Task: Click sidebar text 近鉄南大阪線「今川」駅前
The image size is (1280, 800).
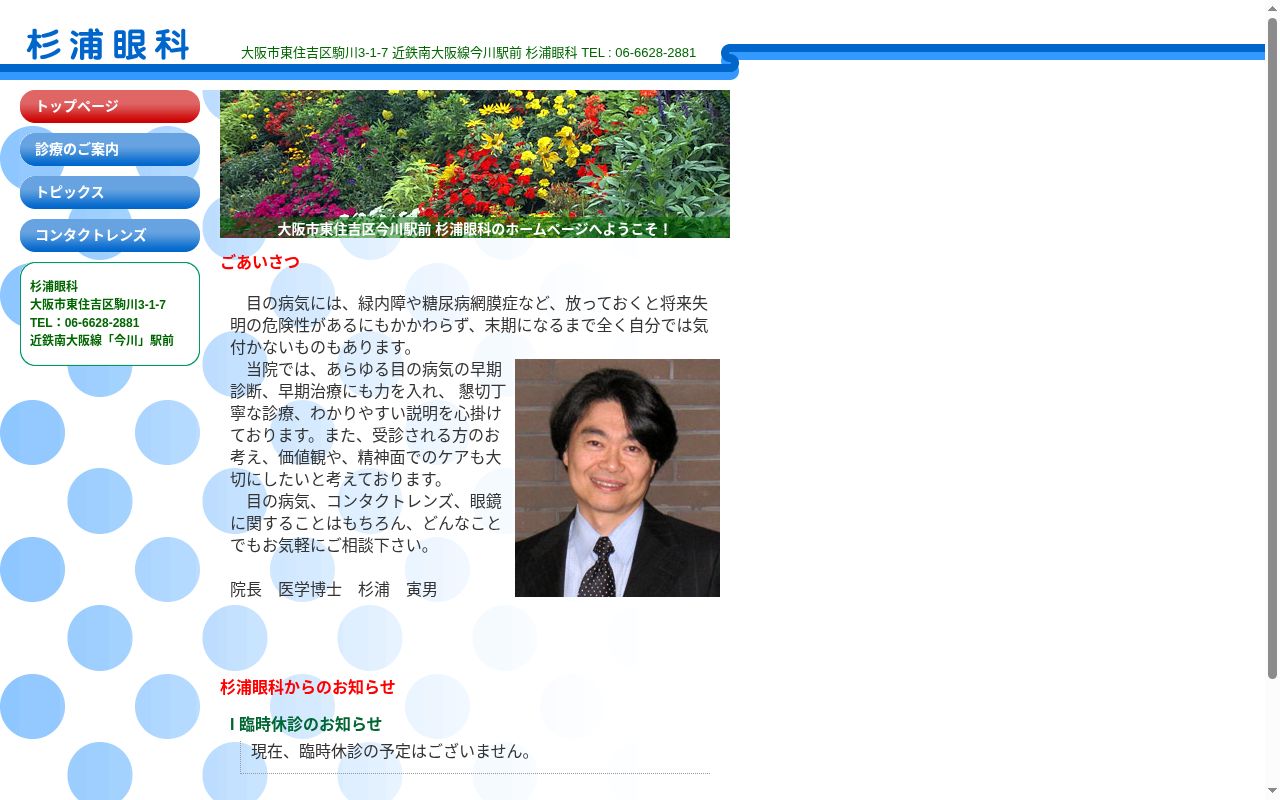Action: (x=102, y=341)
